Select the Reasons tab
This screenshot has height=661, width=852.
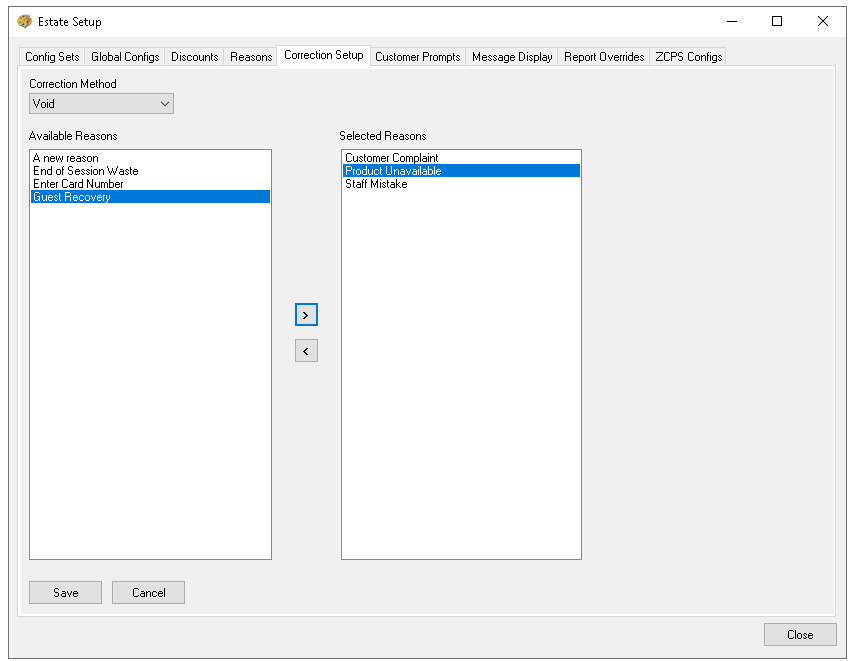(251, 57)
